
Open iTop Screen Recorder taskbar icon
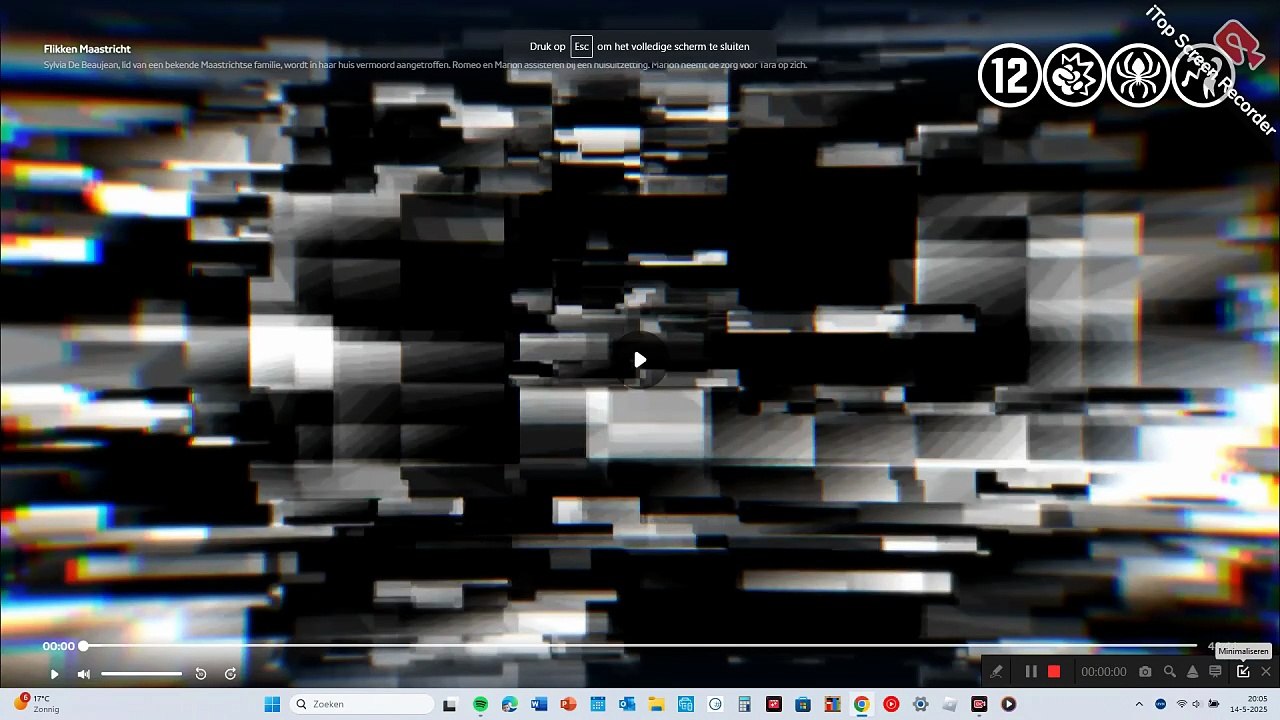[979, 704]
